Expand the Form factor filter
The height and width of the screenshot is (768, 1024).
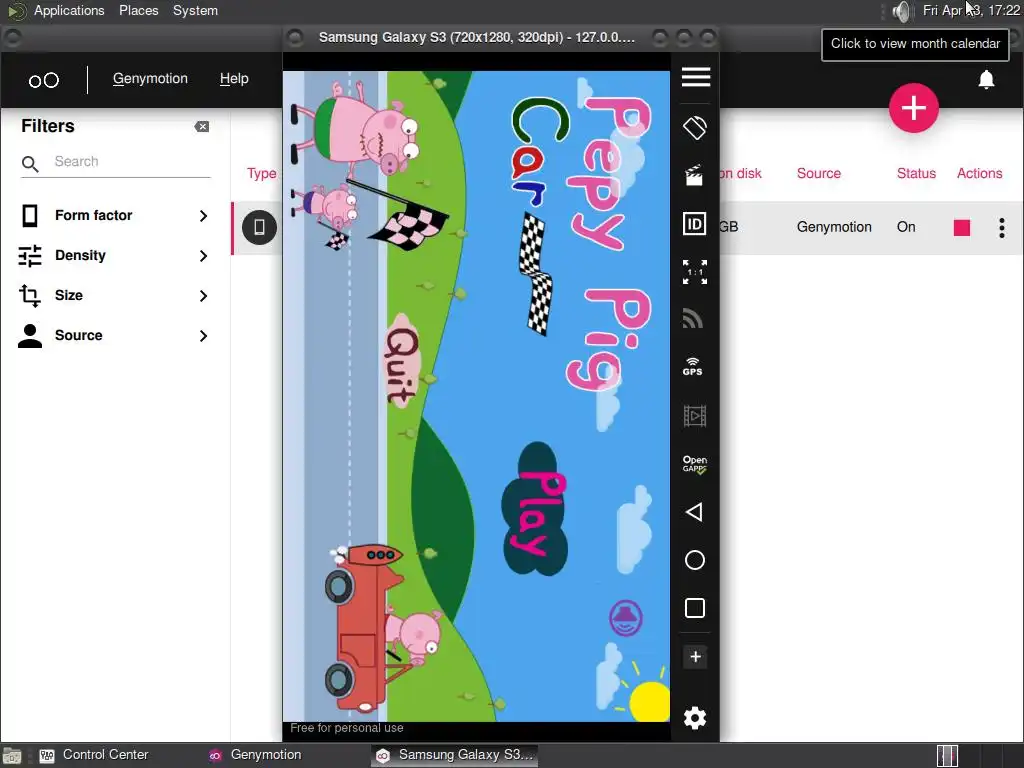click(115, 216)
